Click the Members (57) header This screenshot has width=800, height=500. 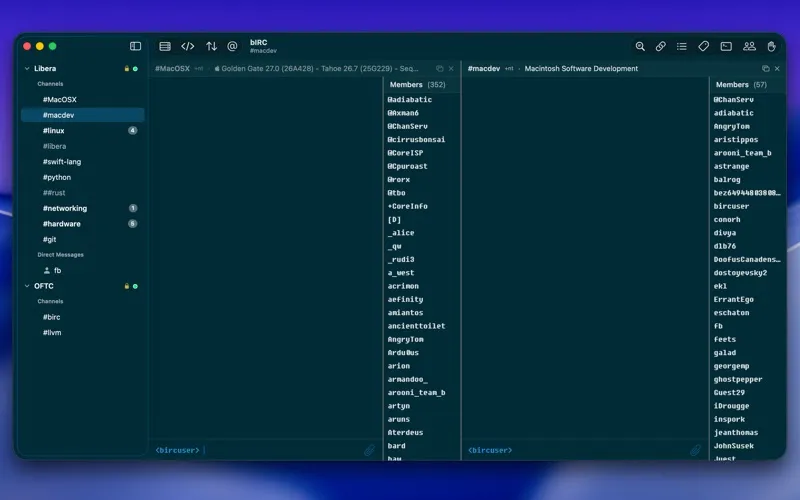741,85
